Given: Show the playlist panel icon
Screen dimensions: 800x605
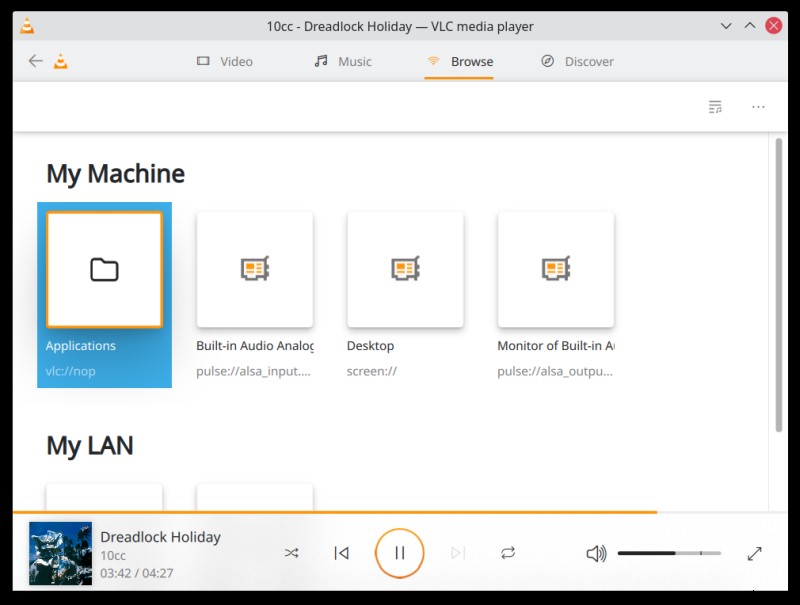Looking at the screenshot, I should (715, 107).
